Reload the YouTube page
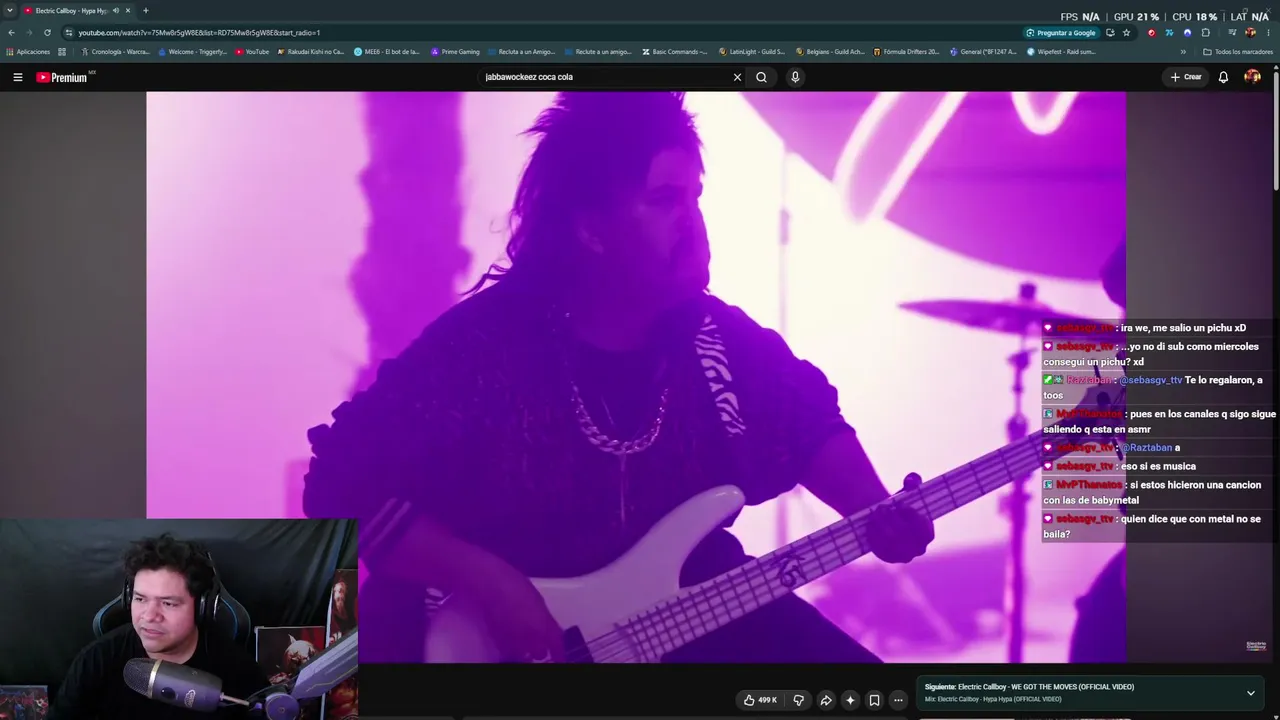The height and width of the screenshot is (720, 1280). click(x=47, y=32)
